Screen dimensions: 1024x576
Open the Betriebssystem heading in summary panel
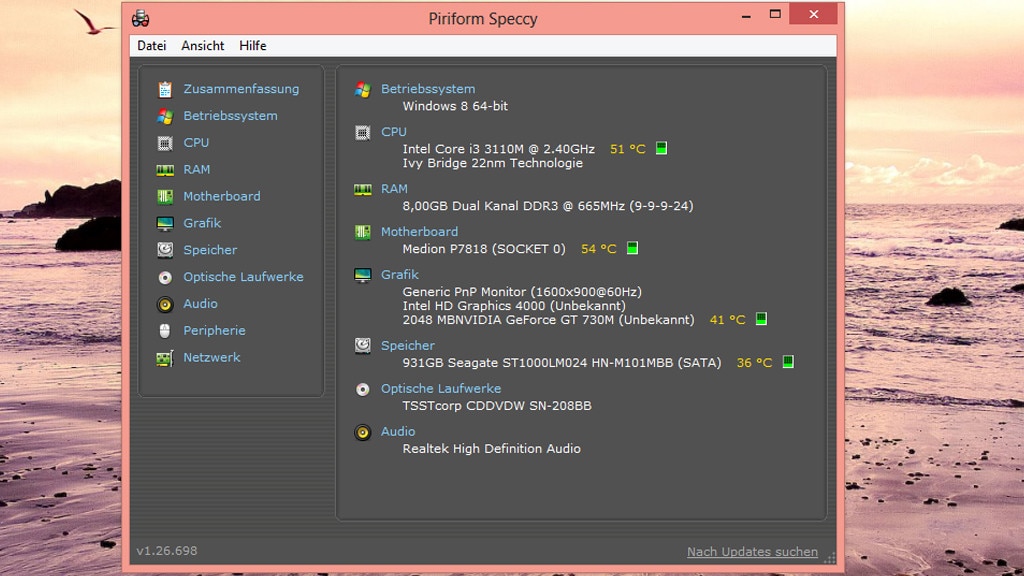(x=427, y=89)
